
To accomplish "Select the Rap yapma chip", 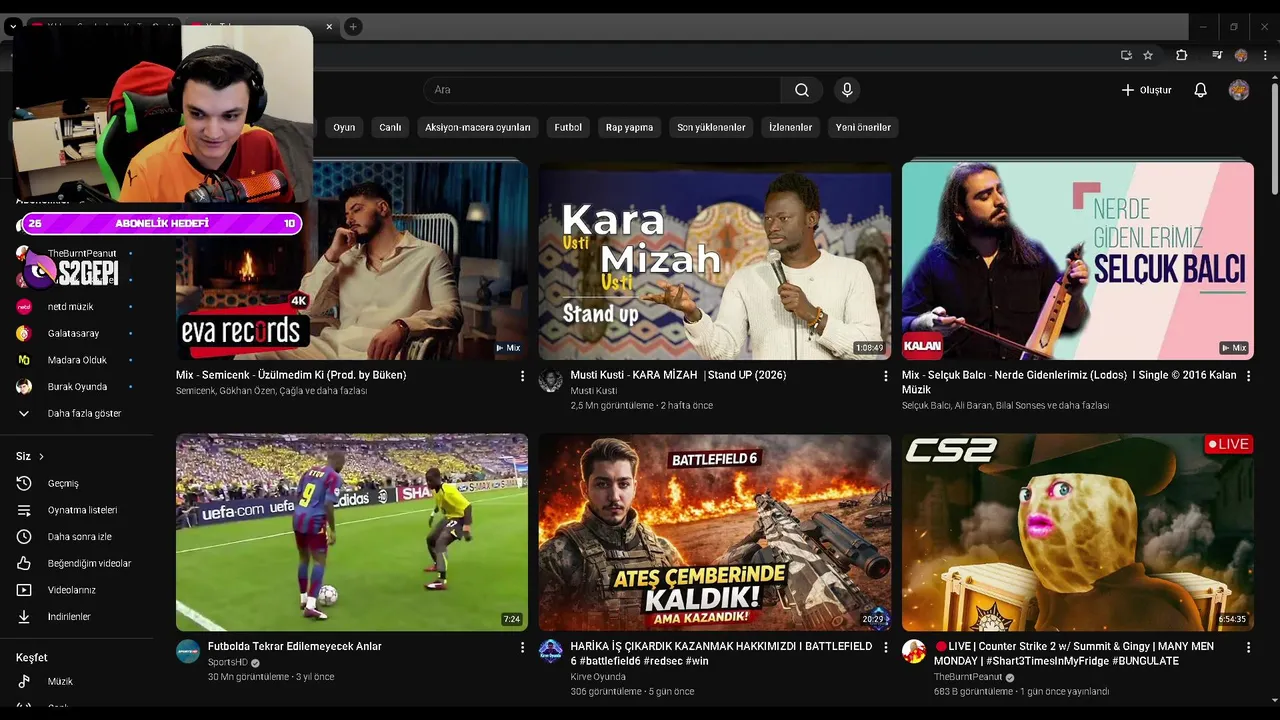I will tap(629, 127).
